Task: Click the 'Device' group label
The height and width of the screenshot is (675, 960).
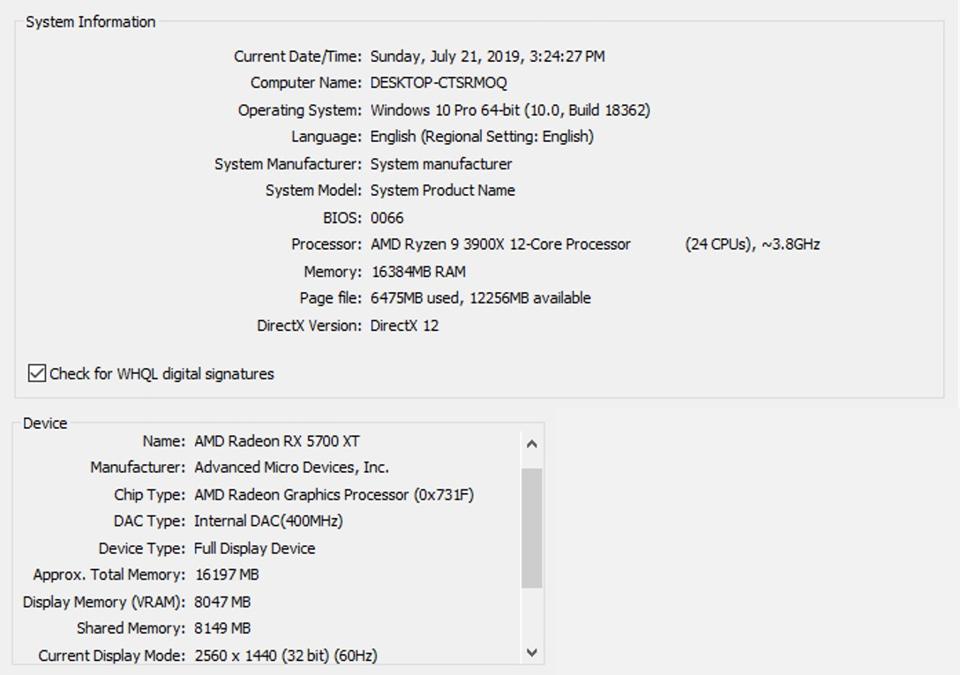Action: (45, 423)
